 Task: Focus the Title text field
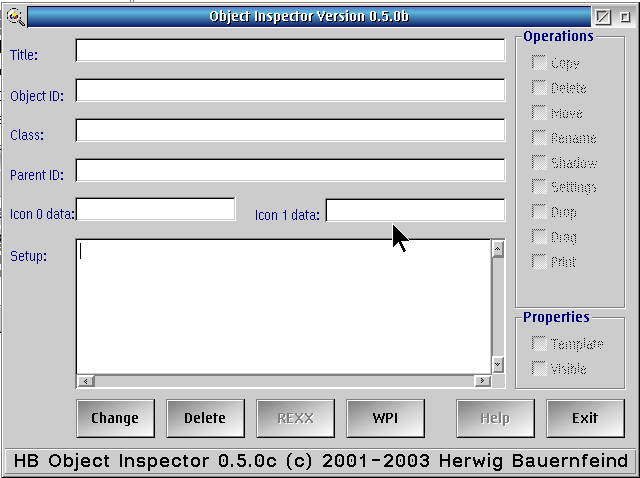pyautogui.click(x=290, y=51)
